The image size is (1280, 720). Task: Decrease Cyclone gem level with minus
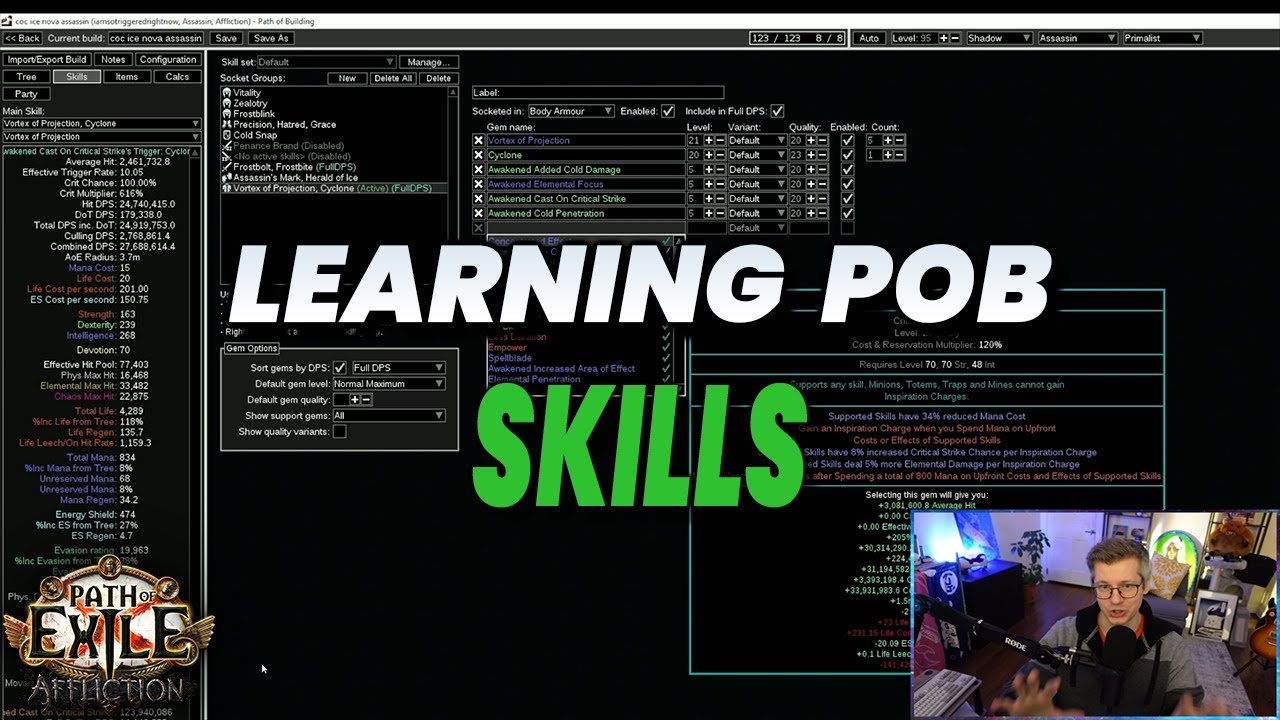coord(720,155)
